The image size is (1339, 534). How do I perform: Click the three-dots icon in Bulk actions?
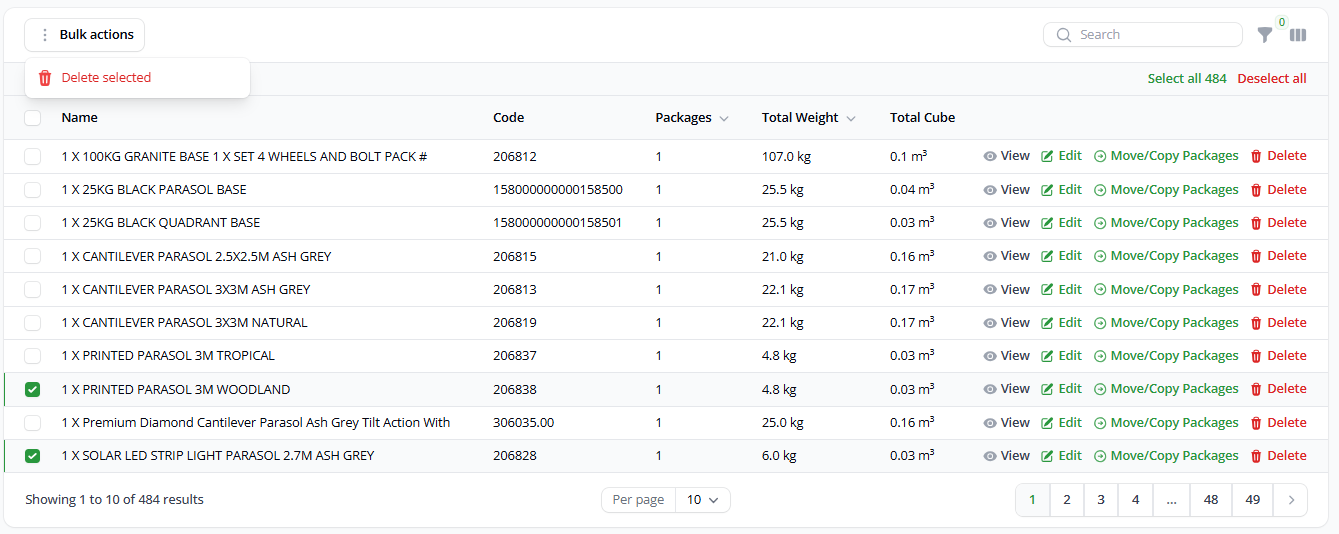point(44,35)
